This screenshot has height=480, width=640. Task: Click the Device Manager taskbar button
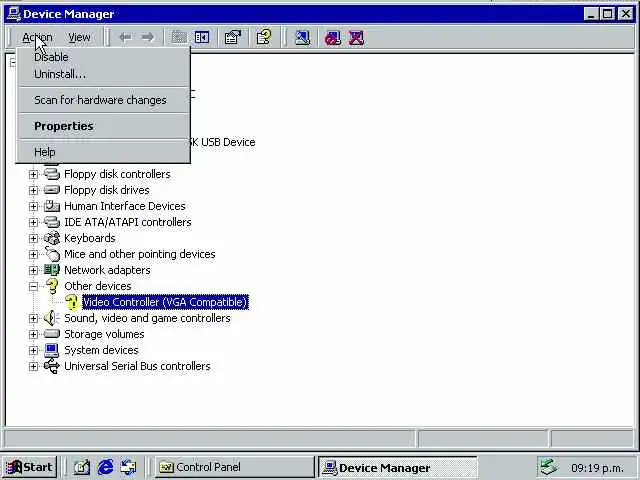(397, 467)
